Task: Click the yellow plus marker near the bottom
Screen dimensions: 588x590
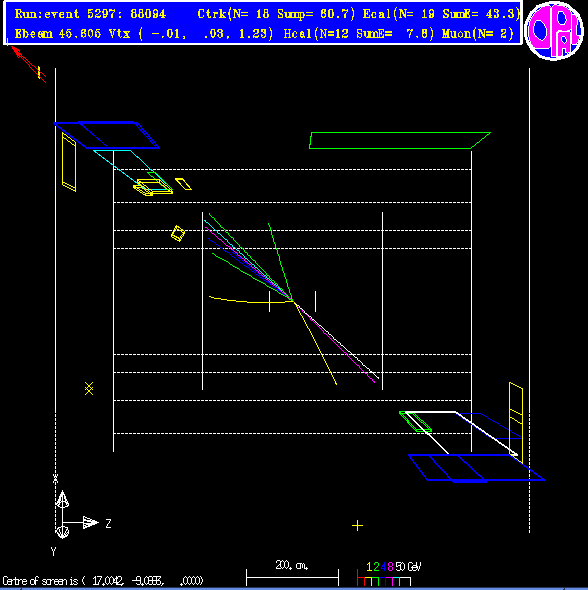Action: click(x=357, y=525)
